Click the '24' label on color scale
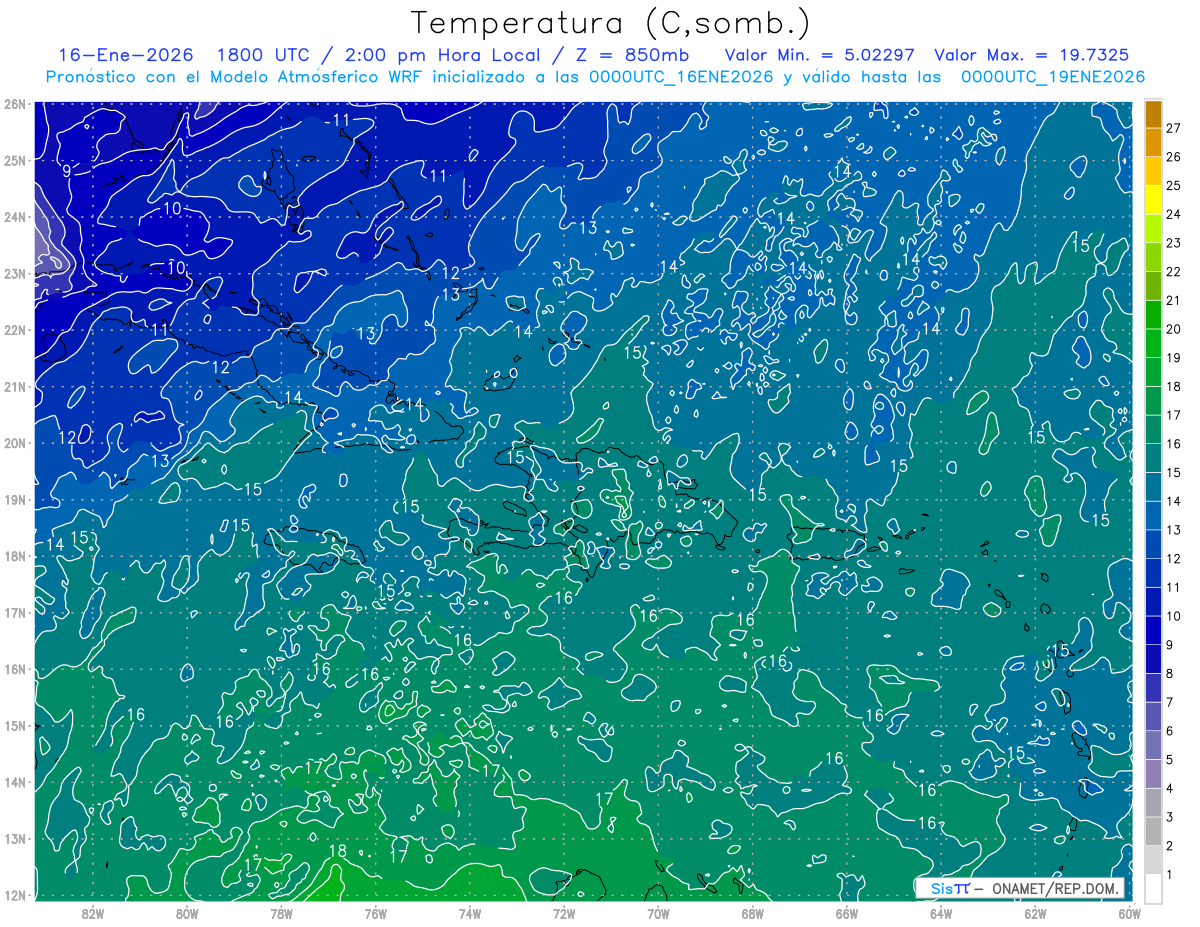The height and width of the screenshot is (927, 1200). click(1173, 214)
